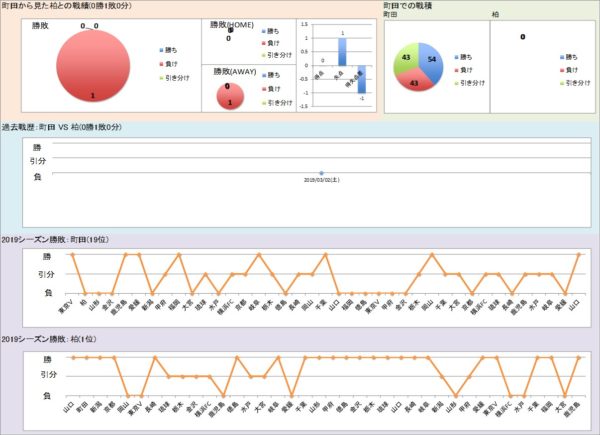600x435 pixels.
Task: Click the 過去戦歴:町田 VS 柏 heading
Action: point(62,127)
